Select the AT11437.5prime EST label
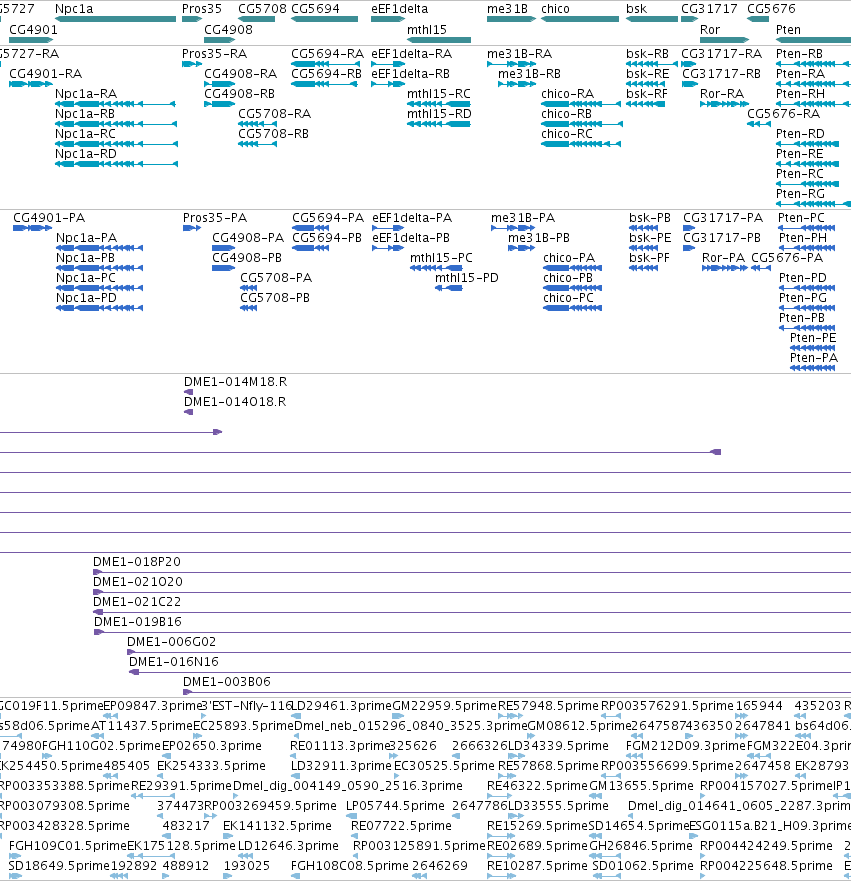Screen dimensions: 851x881 tap(142, 726)
